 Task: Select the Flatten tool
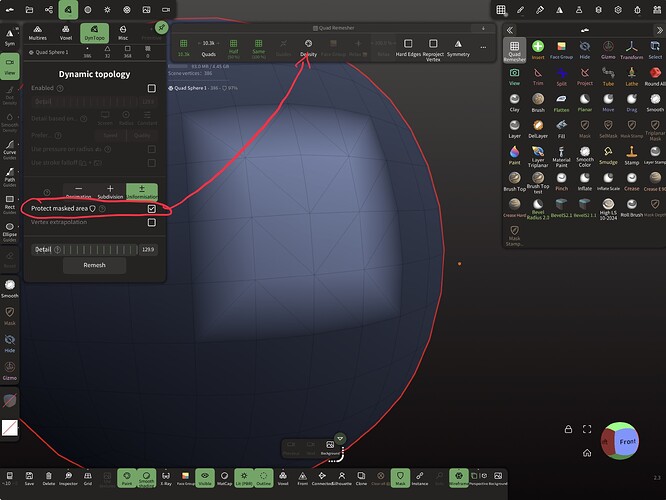pyautogui.click(x=561, y=102)
